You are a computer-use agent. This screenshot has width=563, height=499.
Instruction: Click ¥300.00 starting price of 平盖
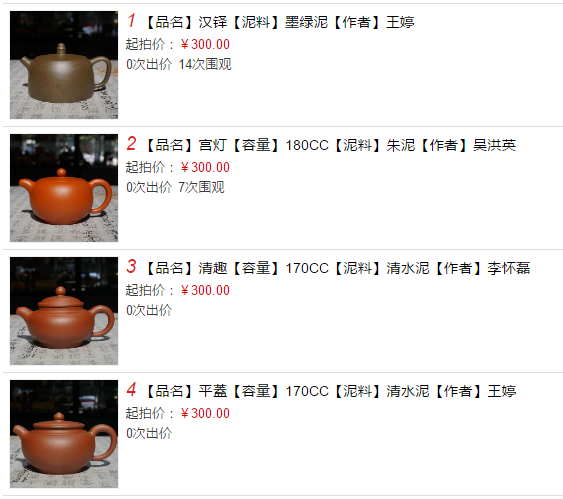pyautogui.click(x=205, y=413)
